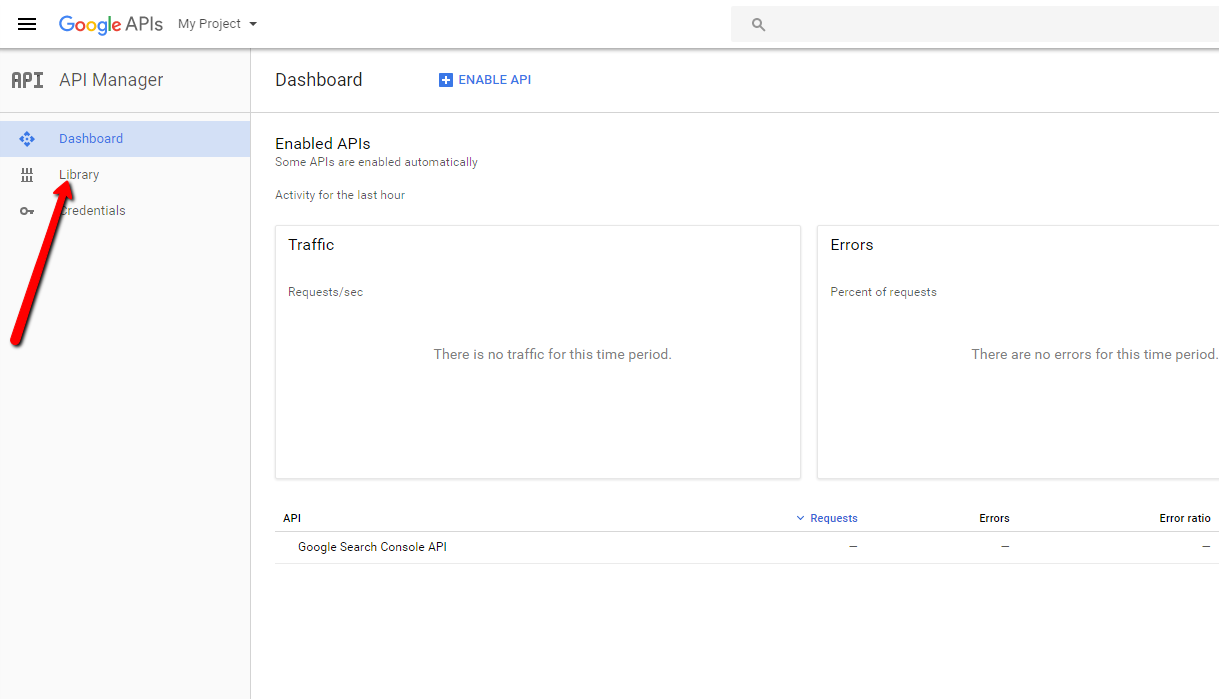Open Credentials in the sidebar

point(125,211)
